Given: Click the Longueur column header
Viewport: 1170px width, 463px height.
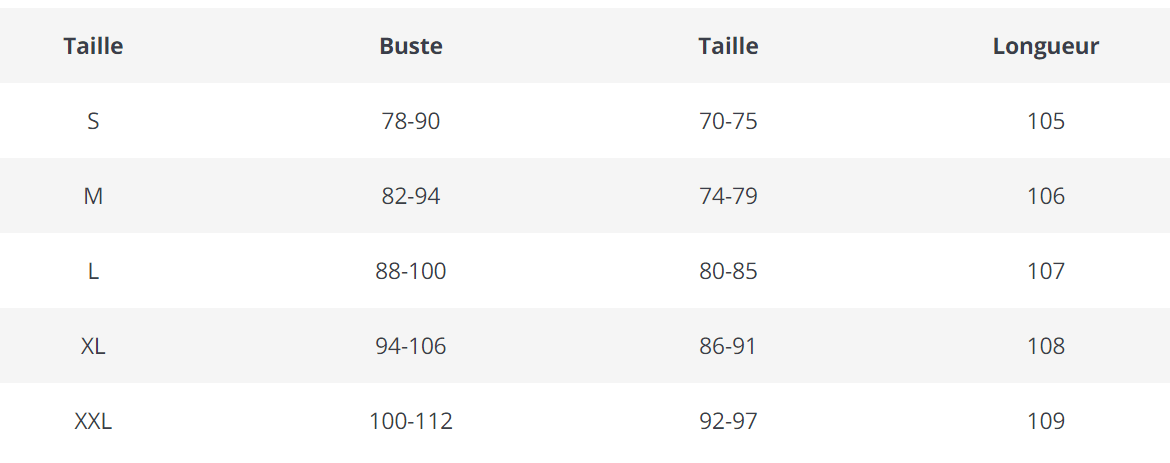Looking at the screenshot, I should coord(1045,46).
